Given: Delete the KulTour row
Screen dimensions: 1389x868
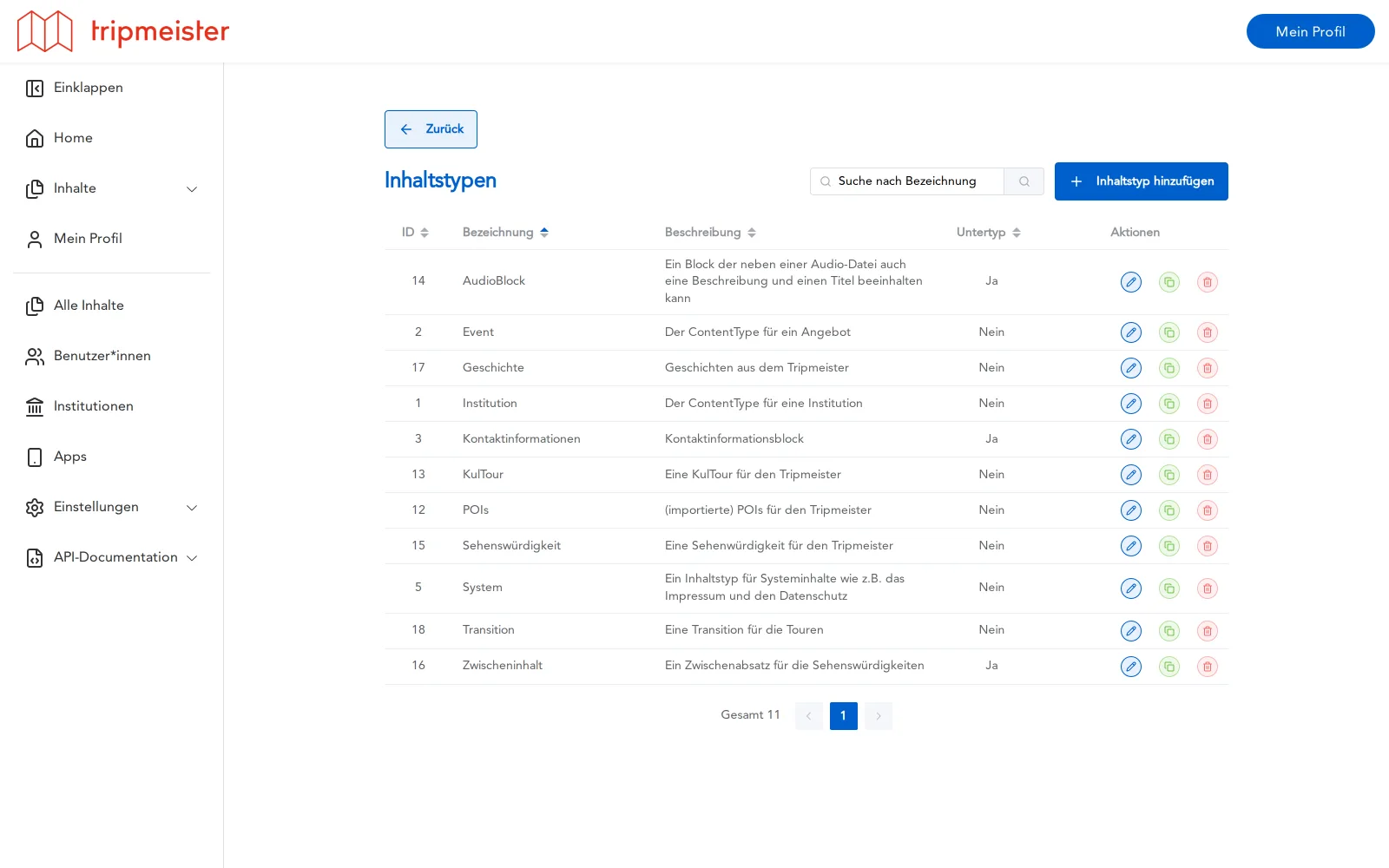Looking at the screenshot, I should pos(1208,475).
